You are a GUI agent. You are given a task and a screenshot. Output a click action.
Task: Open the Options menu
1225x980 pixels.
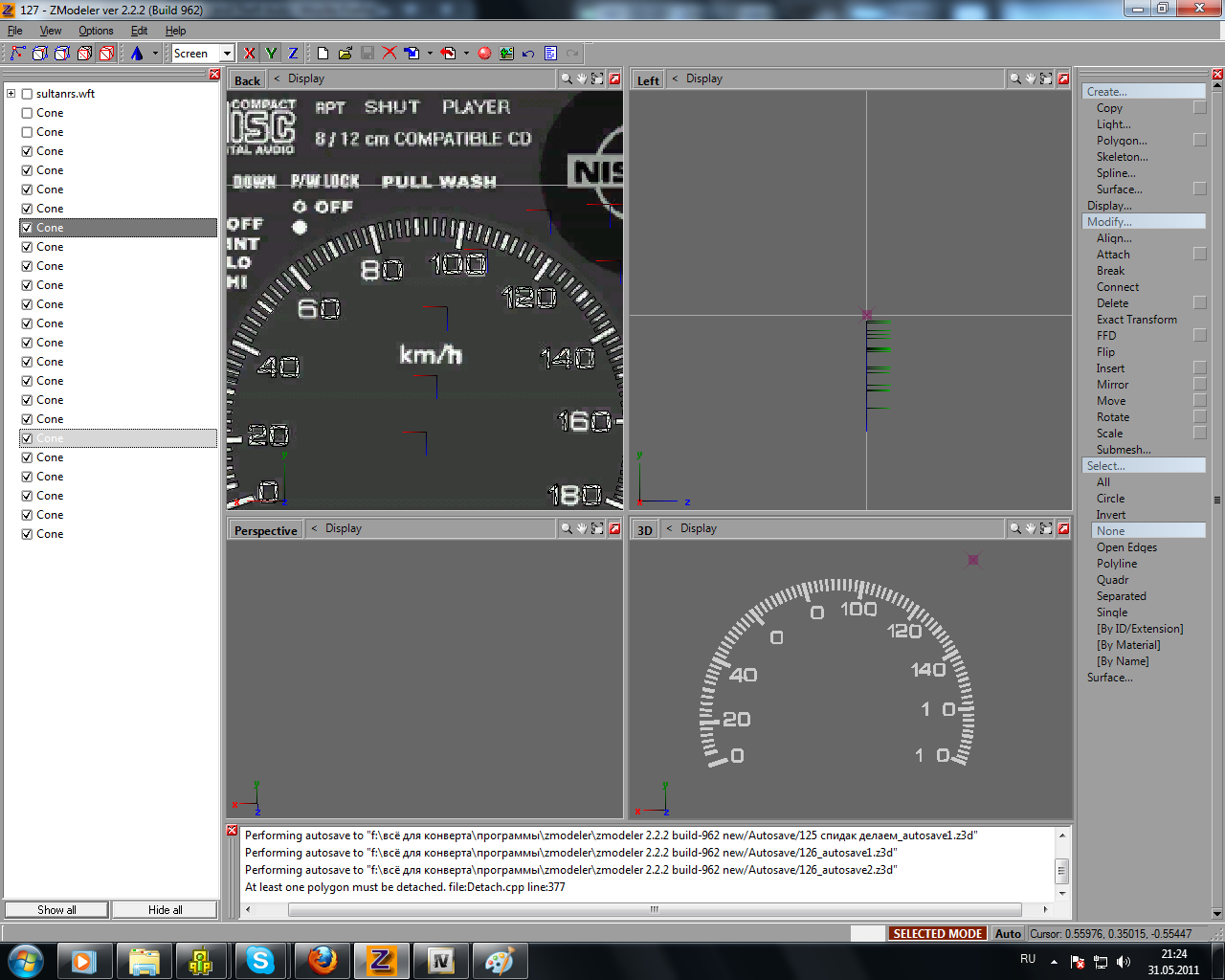96,31
